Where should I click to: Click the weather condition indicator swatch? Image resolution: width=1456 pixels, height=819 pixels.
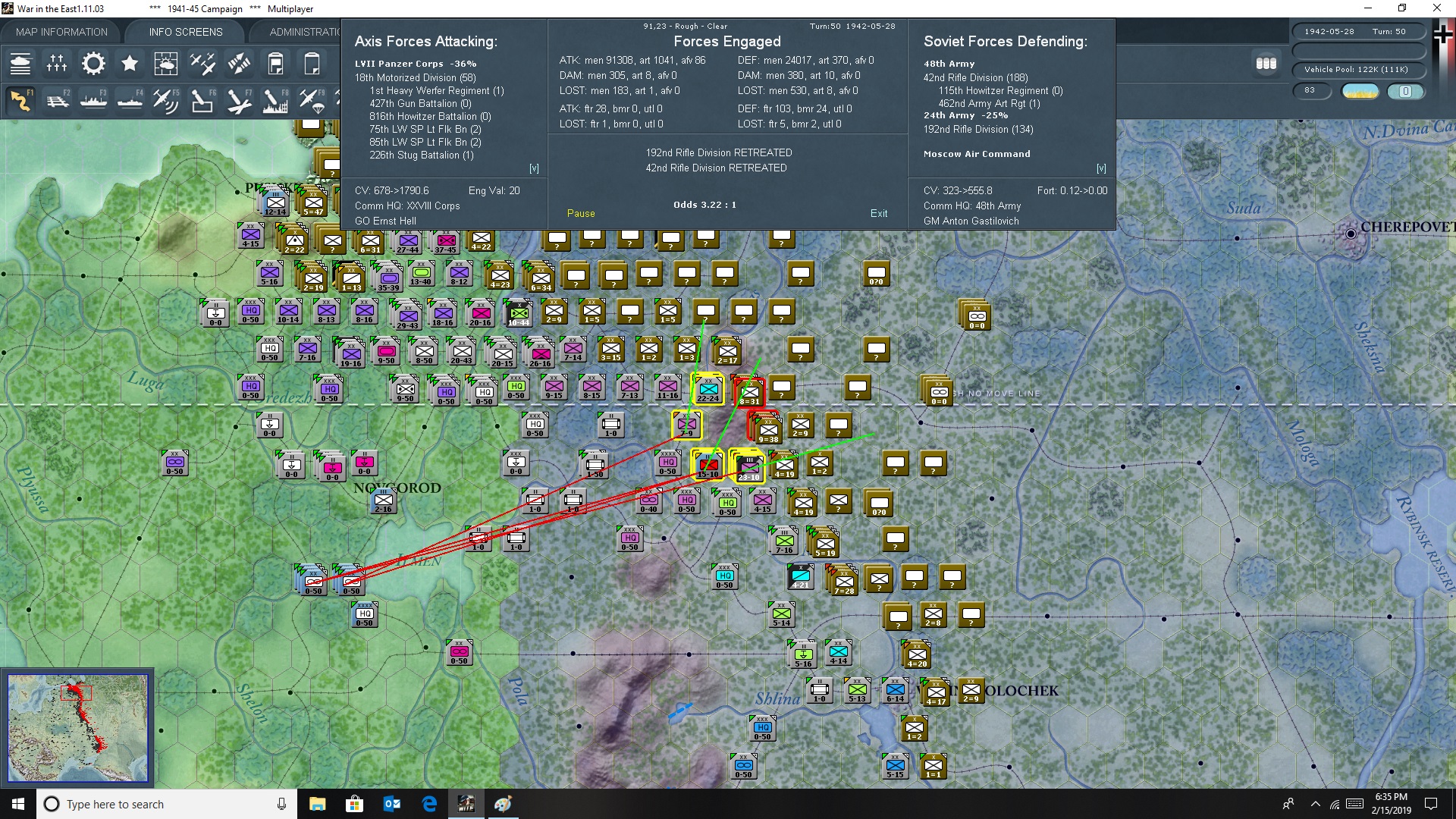coord(1360,91)
